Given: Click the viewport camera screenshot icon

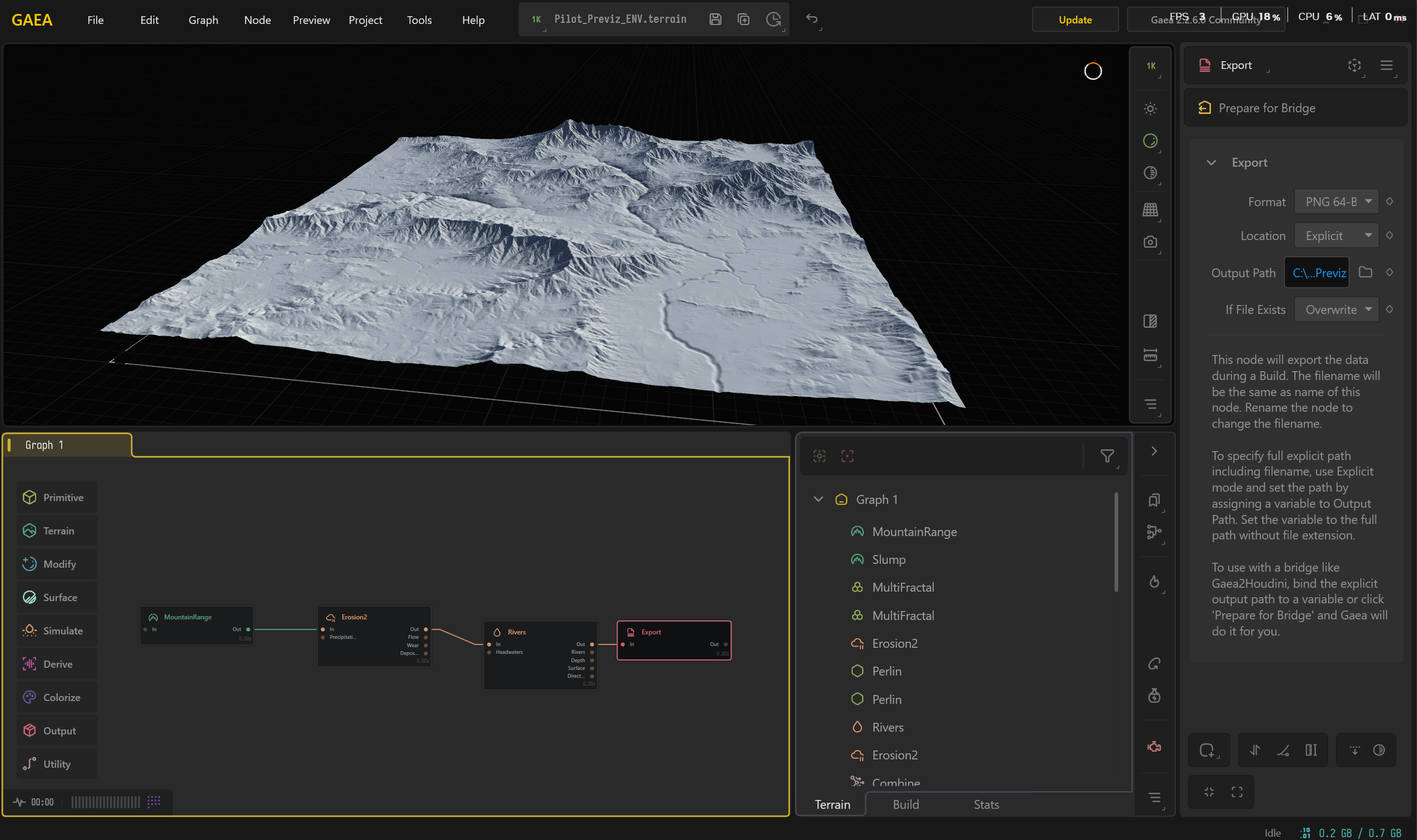Looking at the screenshot, I should tap(1150, 242).
